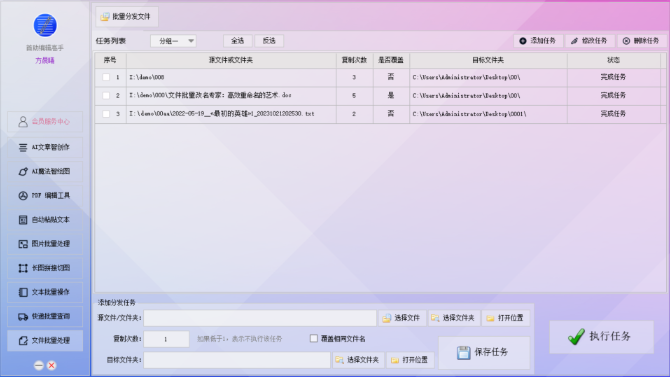Click the copy count 5 in row 2
Image resolution: width=670 pixels, height=377 pixels.
(x=354, y=96)
